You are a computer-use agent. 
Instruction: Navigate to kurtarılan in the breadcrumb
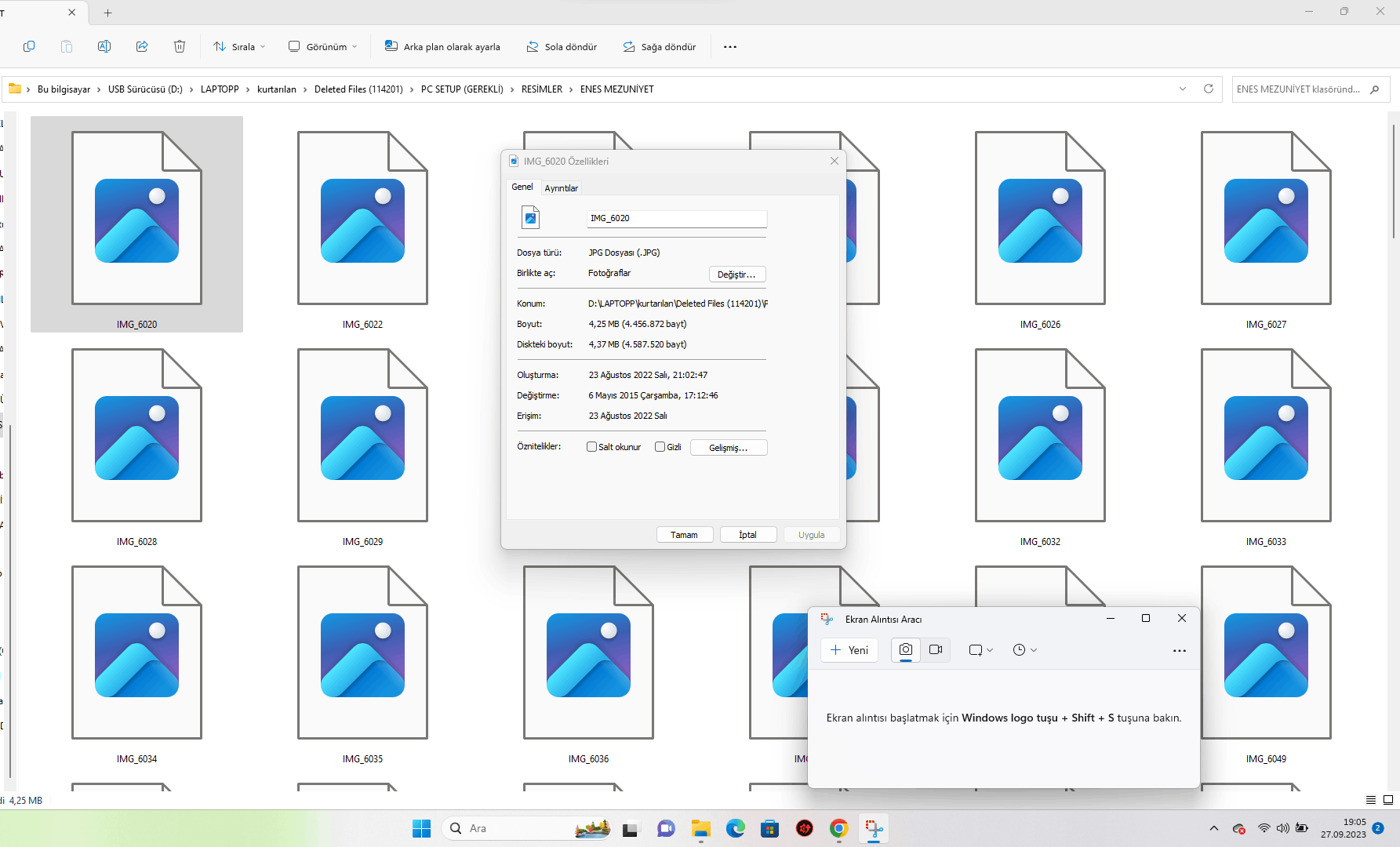[x=277, y=89]
